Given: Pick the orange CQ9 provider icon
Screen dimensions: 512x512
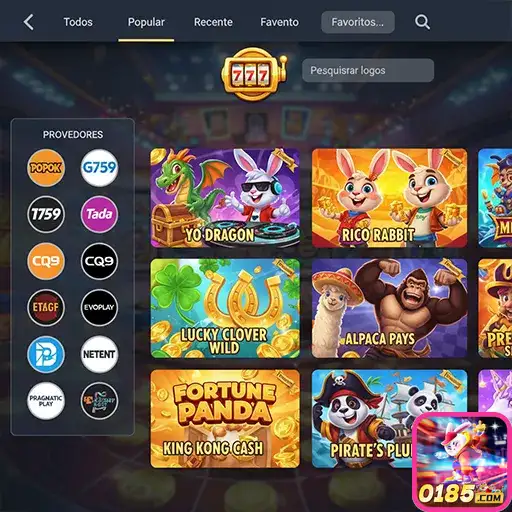Looking at the screenshot, I should click(x=46, y=261).
